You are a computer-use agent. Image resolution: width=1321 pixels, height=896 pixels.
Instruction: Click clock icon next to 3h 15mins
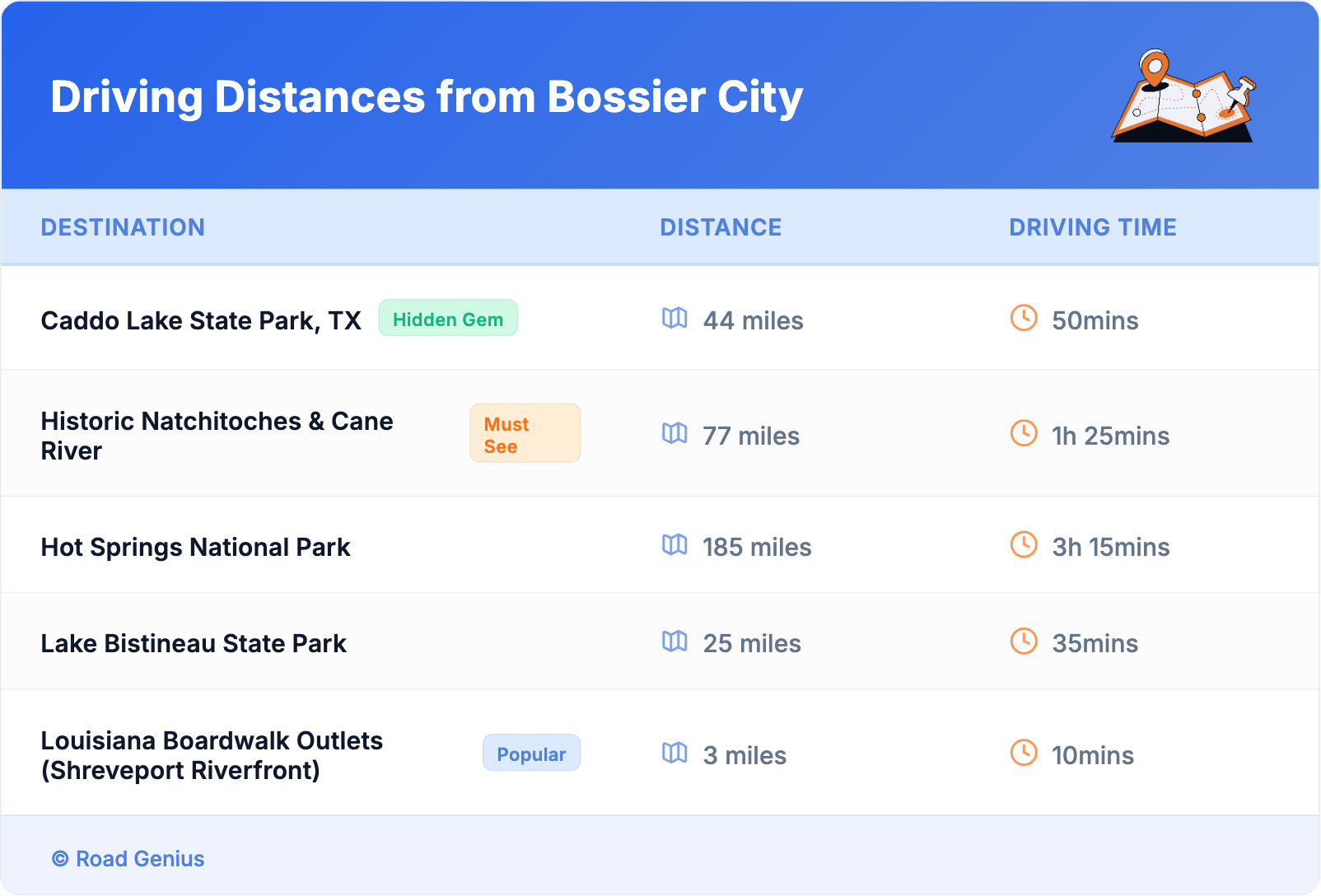point(1024,544)
